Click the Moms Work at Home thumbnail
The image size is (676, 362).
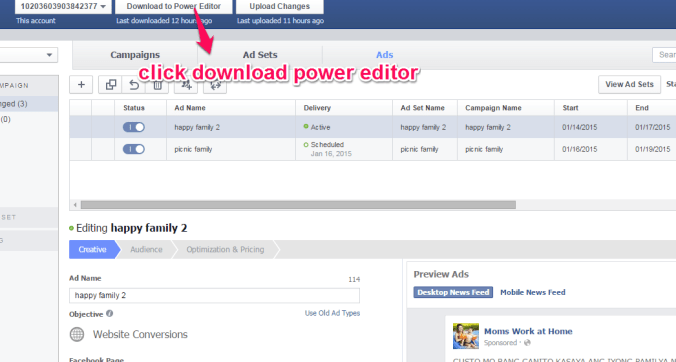pyautogui.click(x=466, y=336)
